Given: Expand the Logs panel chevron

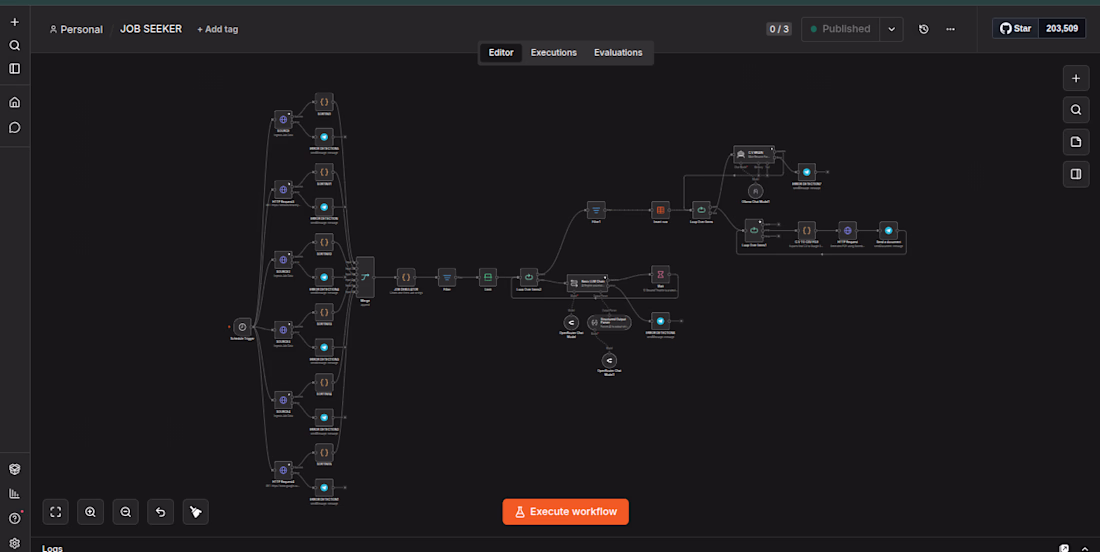Looking at the screenshot, I should point(1085,548).
